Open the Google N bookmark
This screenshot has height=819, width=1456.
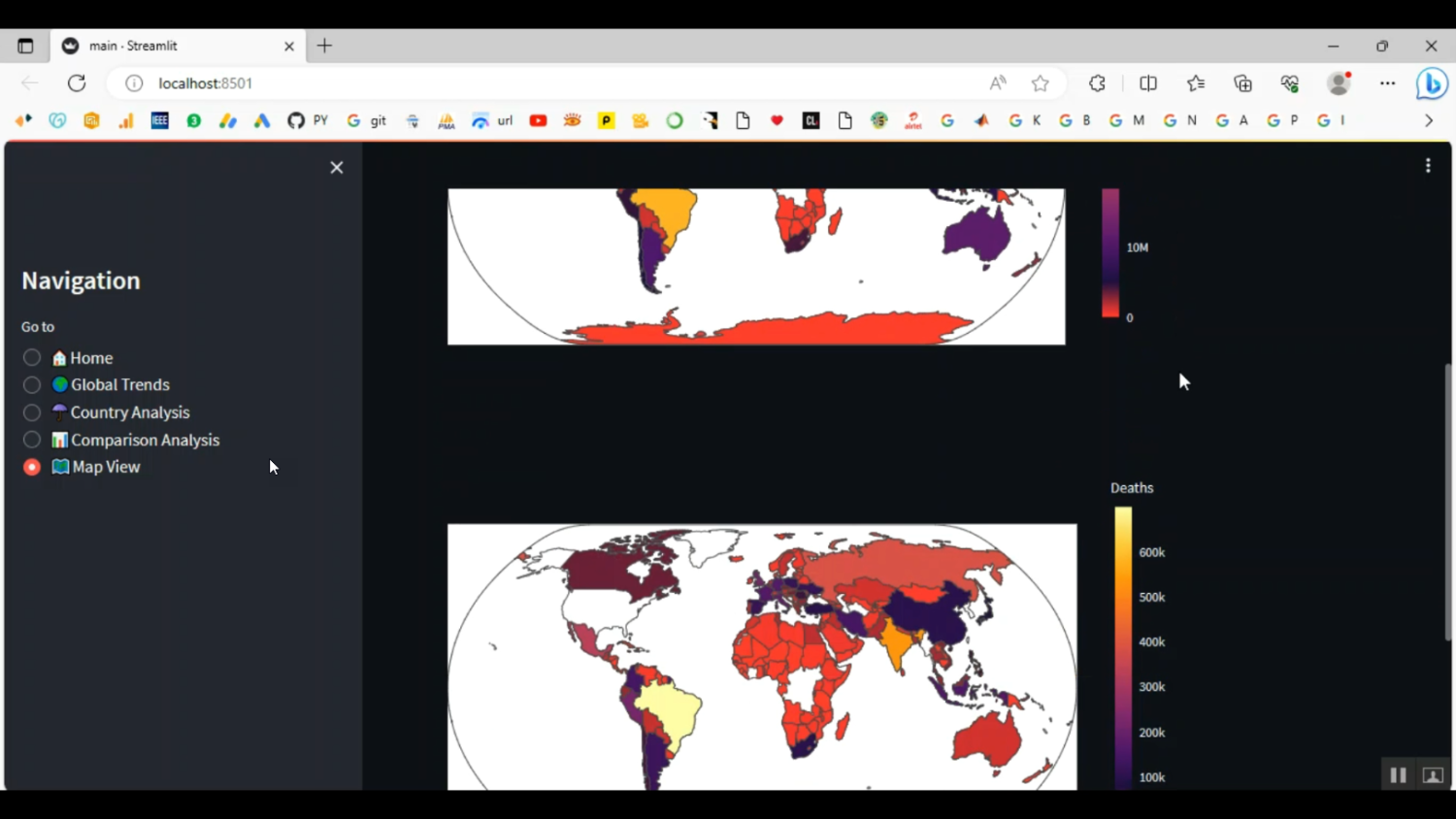click(x=1180, y=120)
